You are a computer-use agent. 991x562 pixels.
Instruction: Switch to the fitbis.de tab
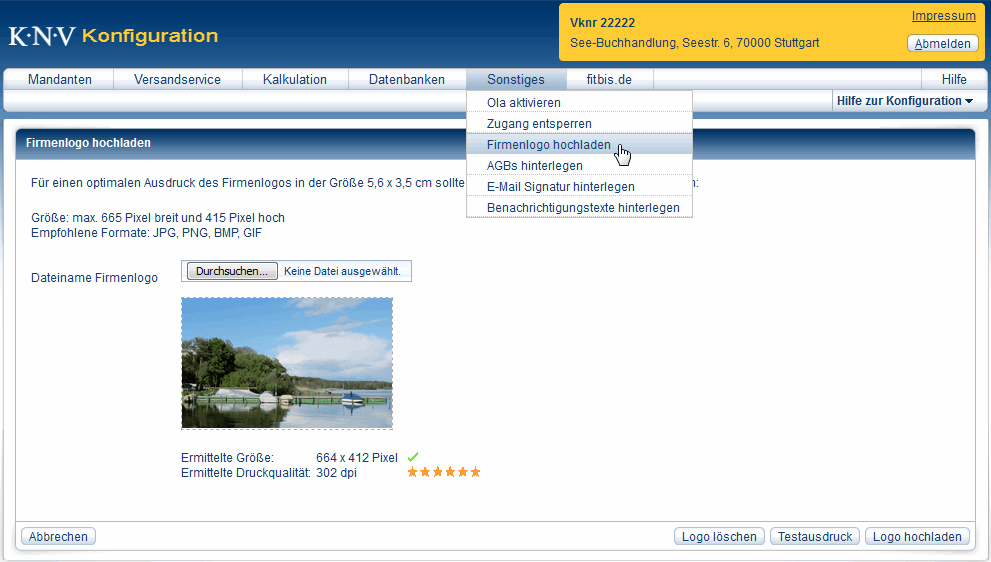[x=609, y=80]
